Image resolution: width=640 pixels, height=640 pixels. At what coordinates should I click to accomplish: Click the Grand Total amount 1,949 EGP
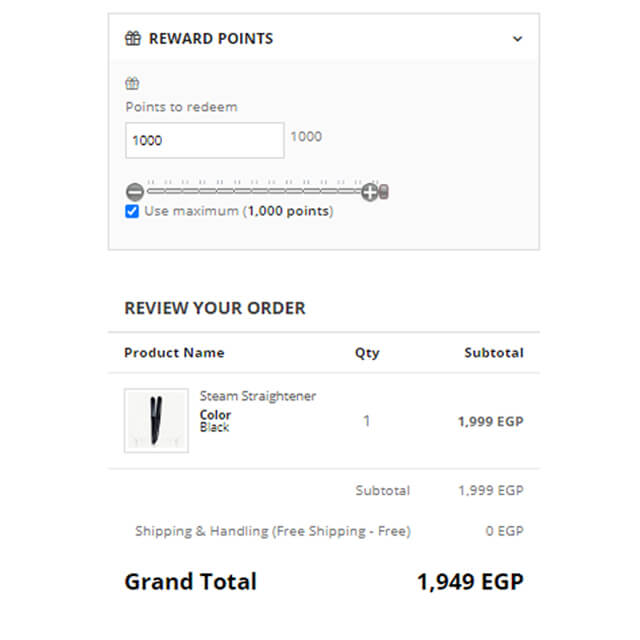pyautogui.click(x=469, y=582)
